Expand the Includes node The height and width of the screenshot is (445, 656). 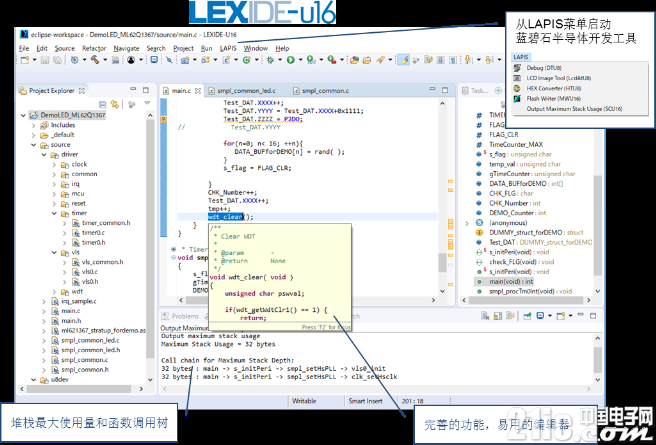pyautogui.click(x=33, y=125)
